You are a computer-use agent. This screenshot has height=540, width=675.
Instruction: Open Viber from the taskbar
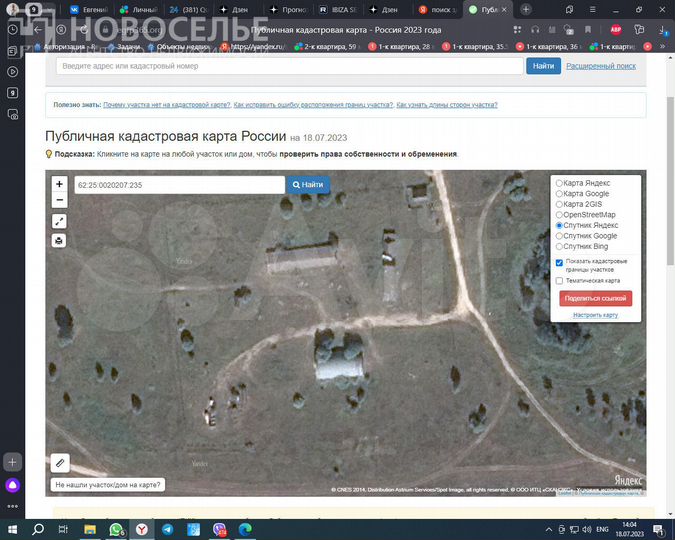[219, 529]
